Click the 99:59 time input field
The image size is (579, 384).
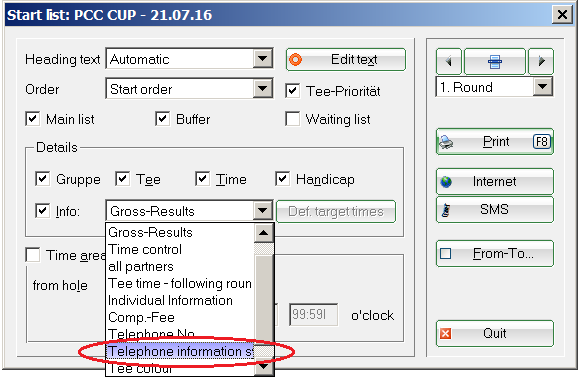coord(314,315)
